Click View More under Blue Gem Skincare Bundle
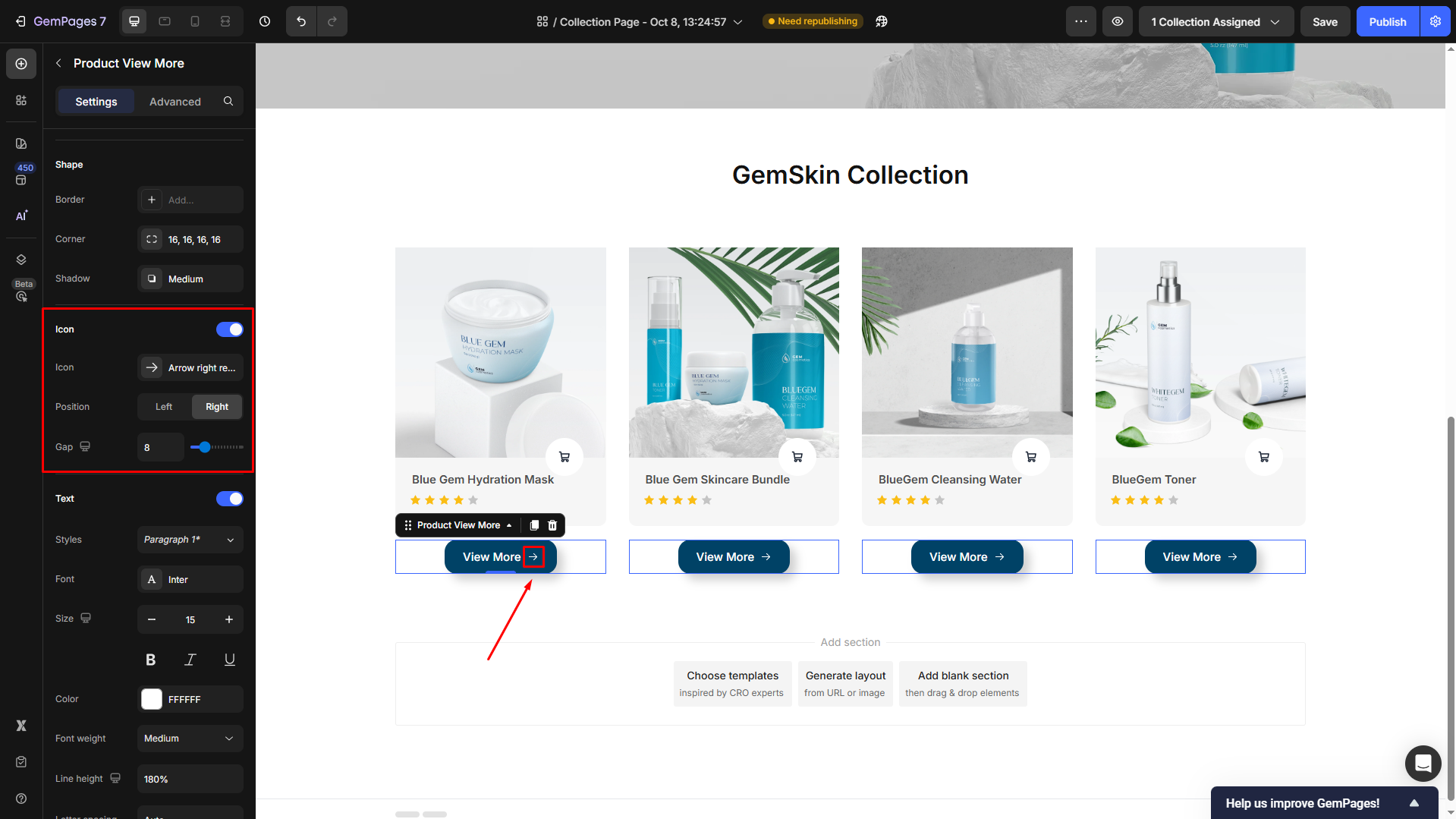 pos(734,557)
